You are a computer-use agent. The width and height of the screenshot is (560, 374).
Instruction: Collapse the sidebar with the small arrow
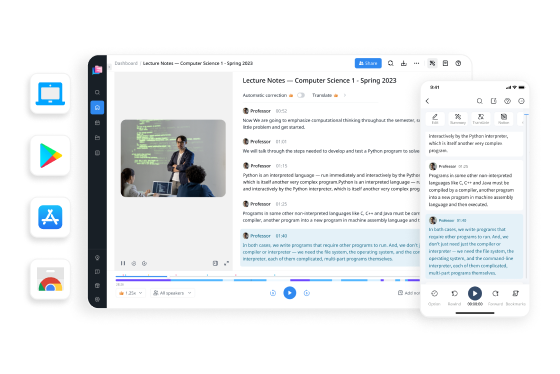(x=110, y=67)
